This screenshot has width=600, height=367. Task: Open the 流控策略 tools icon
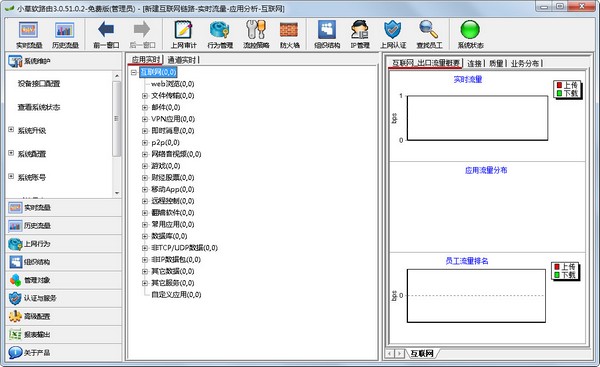[x=256, y=35]
